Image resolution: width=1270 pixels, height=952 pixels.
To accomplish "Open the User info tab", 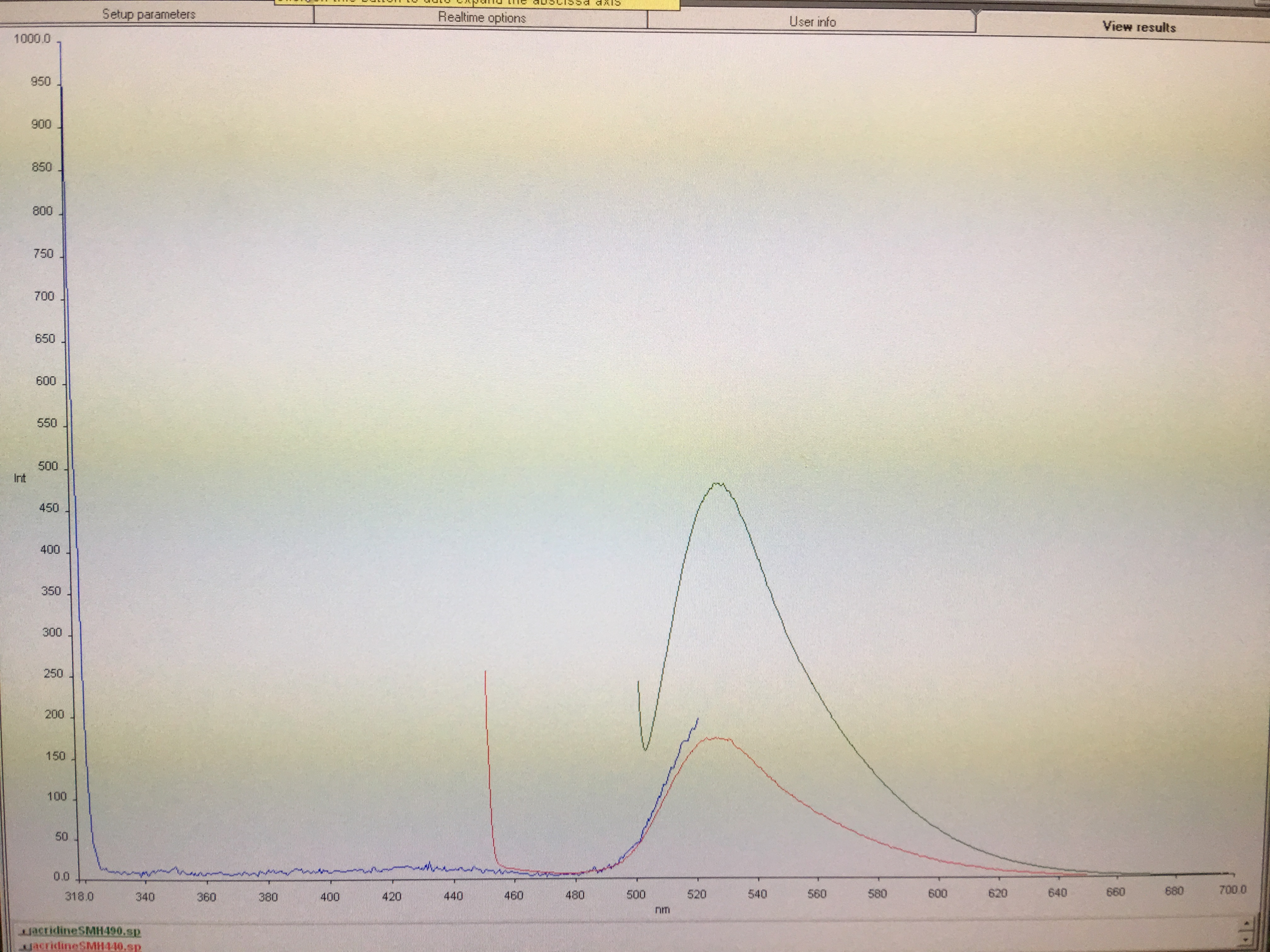I will 812,22.
